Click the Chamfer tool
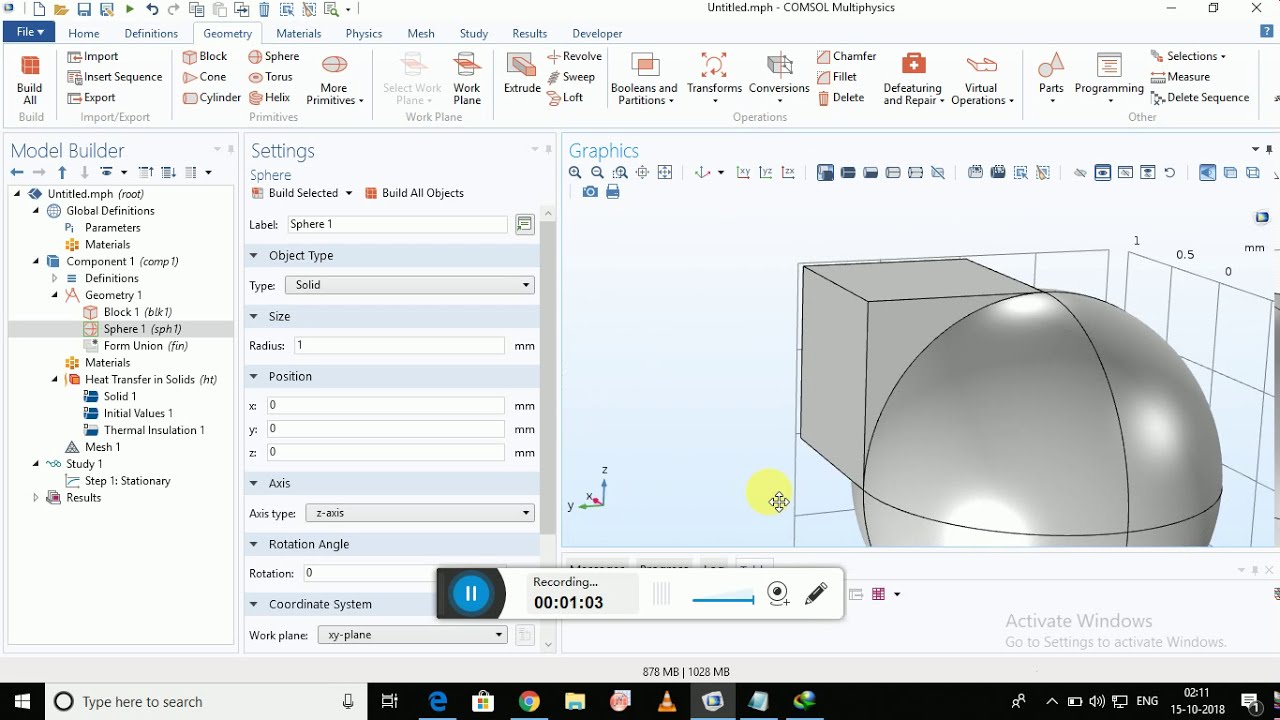 847,57
